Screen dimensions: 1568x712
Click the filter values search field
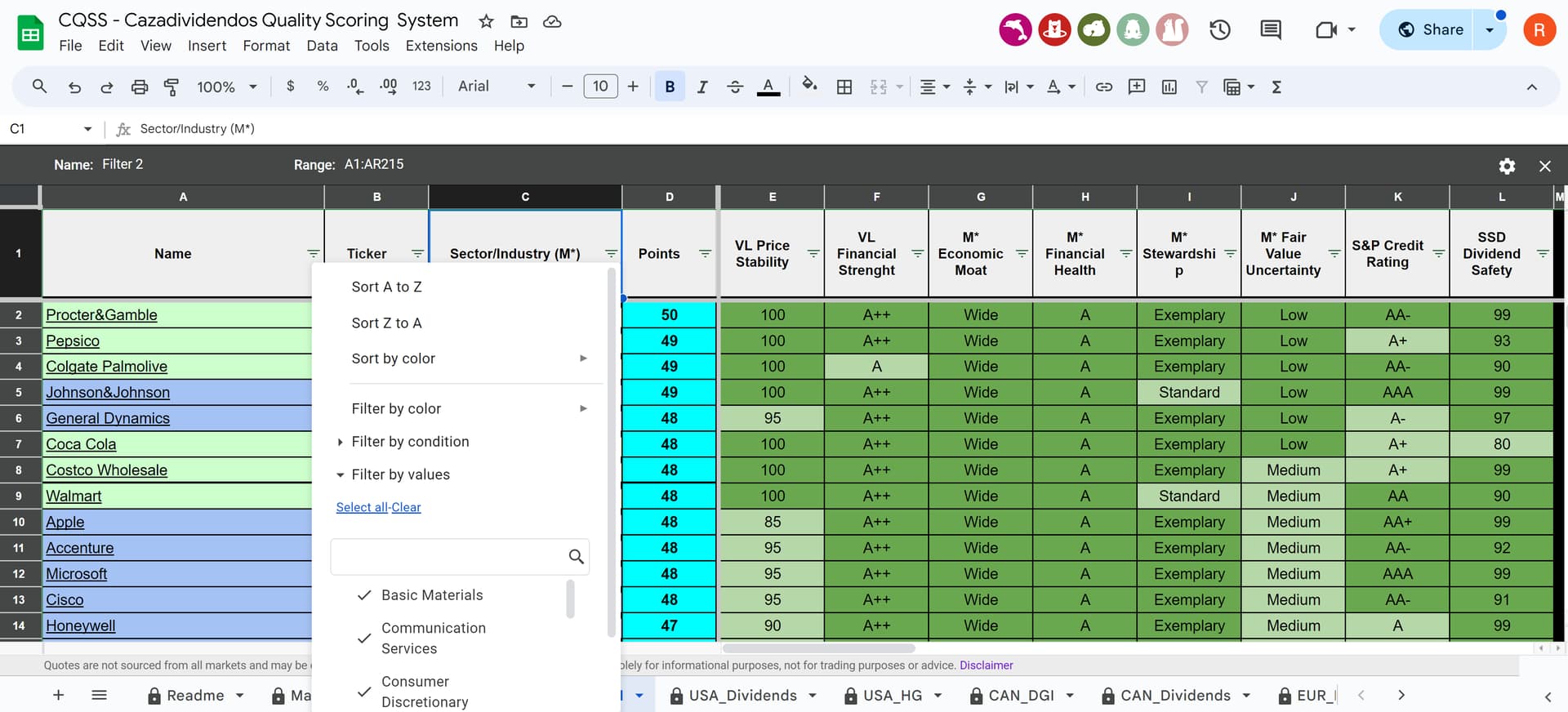[460, 557]
